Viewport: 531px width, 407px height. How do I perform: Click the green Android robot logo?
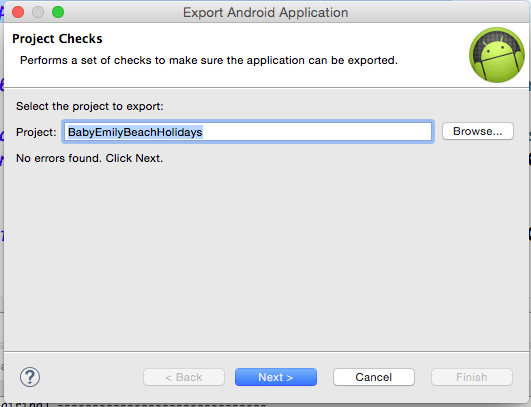point(497,55)
